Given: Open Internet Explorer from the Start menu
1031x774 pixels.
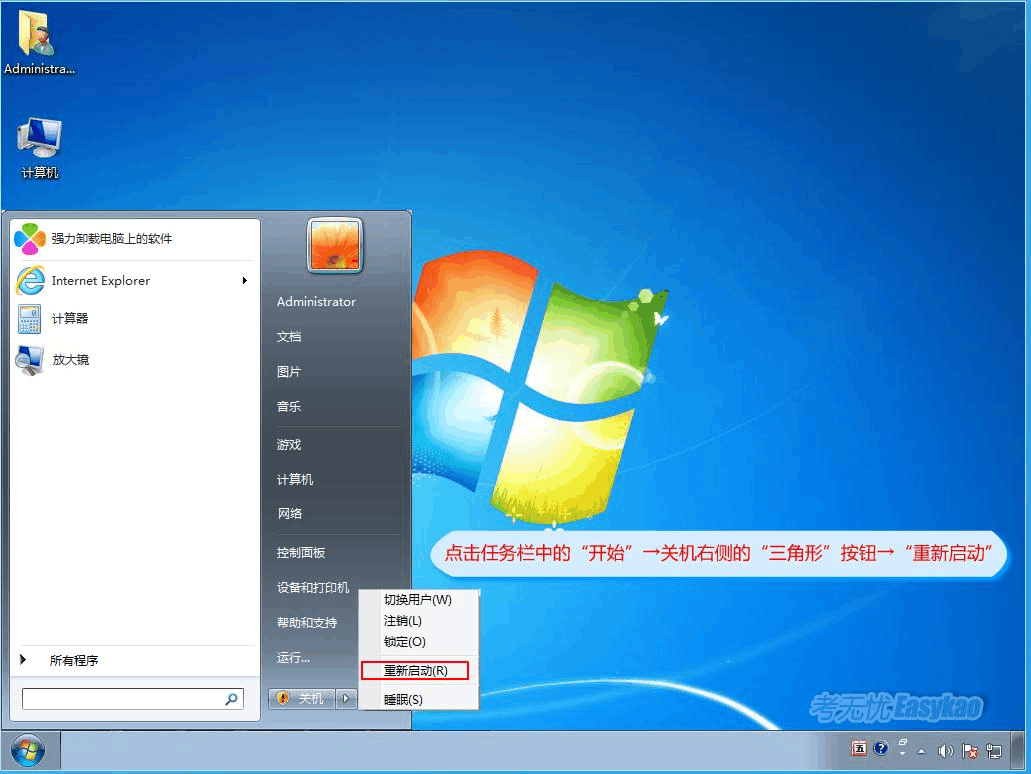Looking at the screenshot, I should pyautogui.click(x=135, y=281).
